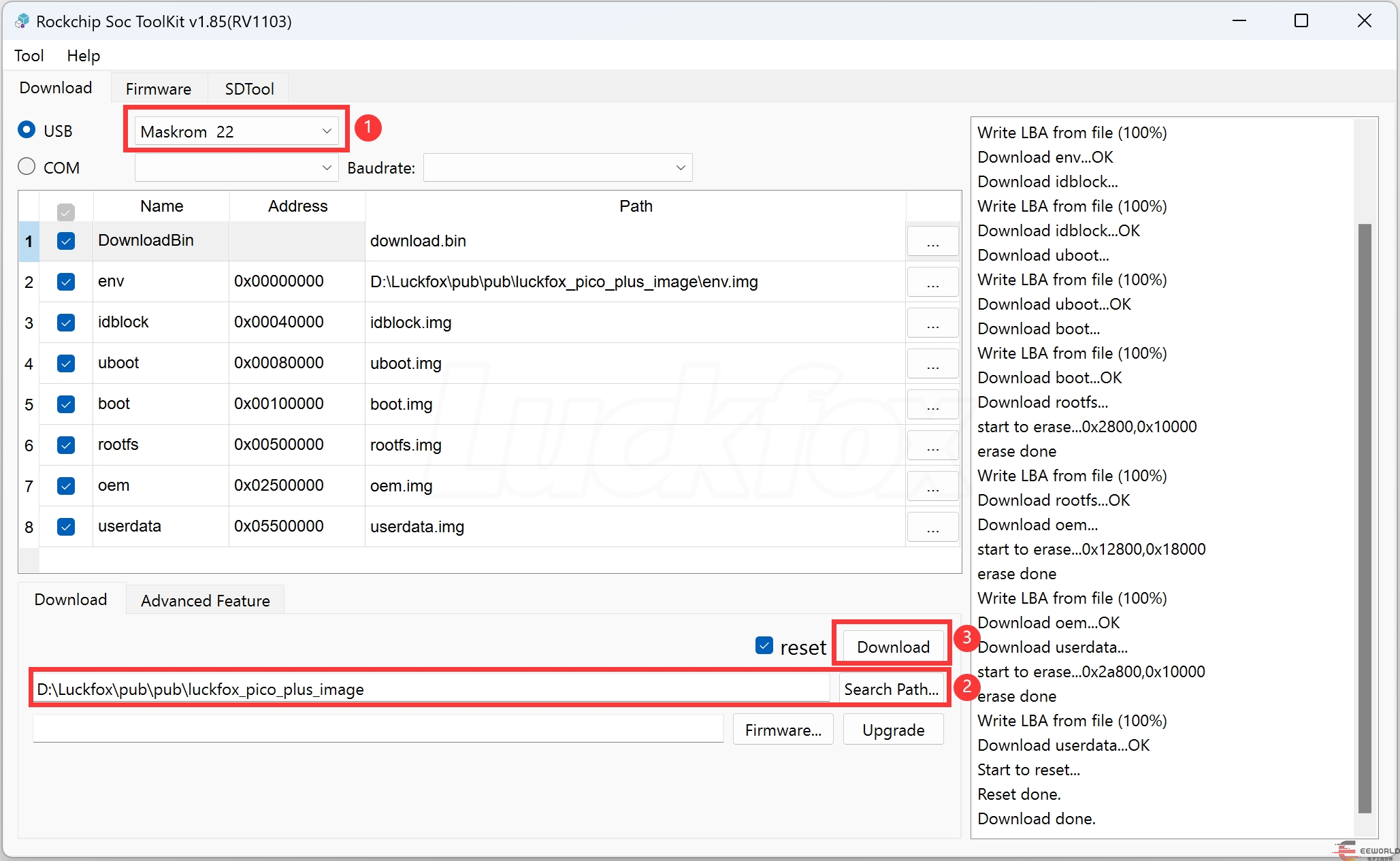Image resolution: width=1400 pixels, height=861 pixels.
Task: Toggle the select-all header checkbox
Action: [66, 212]
